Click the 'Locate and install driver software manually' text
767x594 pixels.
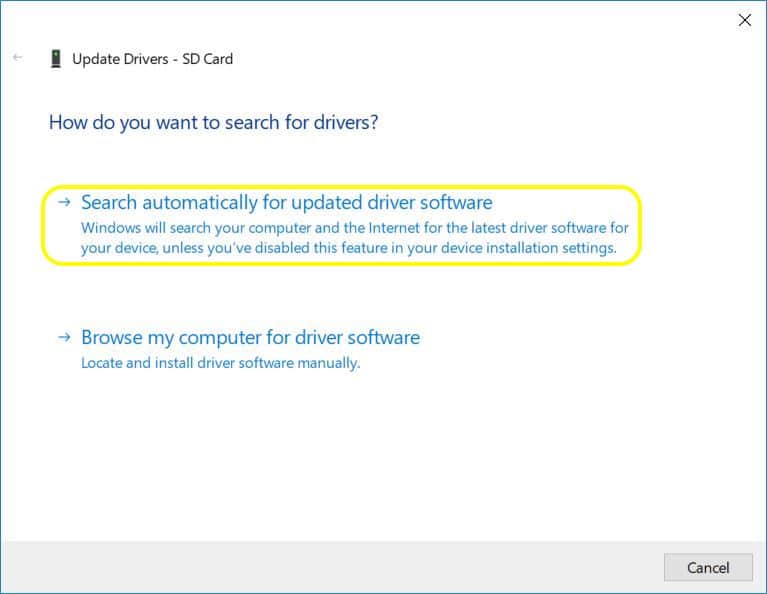[x=220, y=363]
